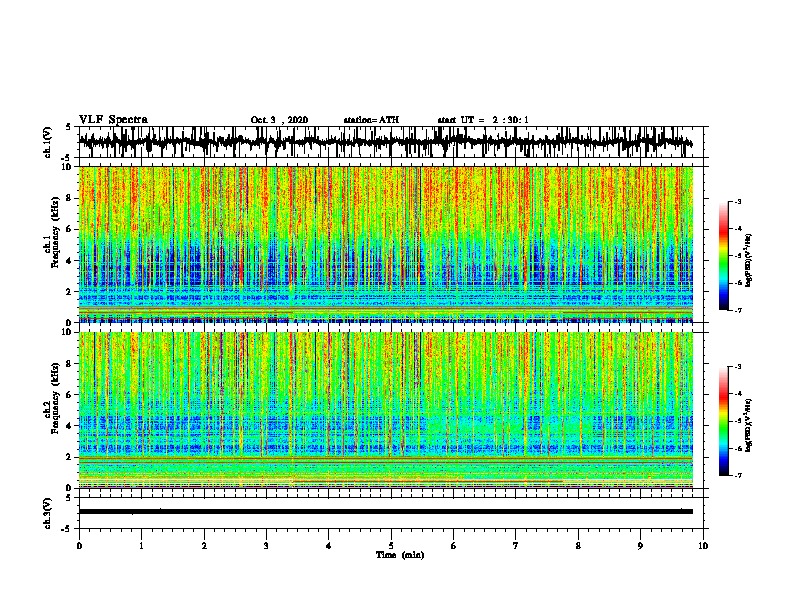This screenshot has height=612, width=792.
Task: Select the ch.1 "Frequency (kHz)" axis label
Action: click(x=55, y=232)
